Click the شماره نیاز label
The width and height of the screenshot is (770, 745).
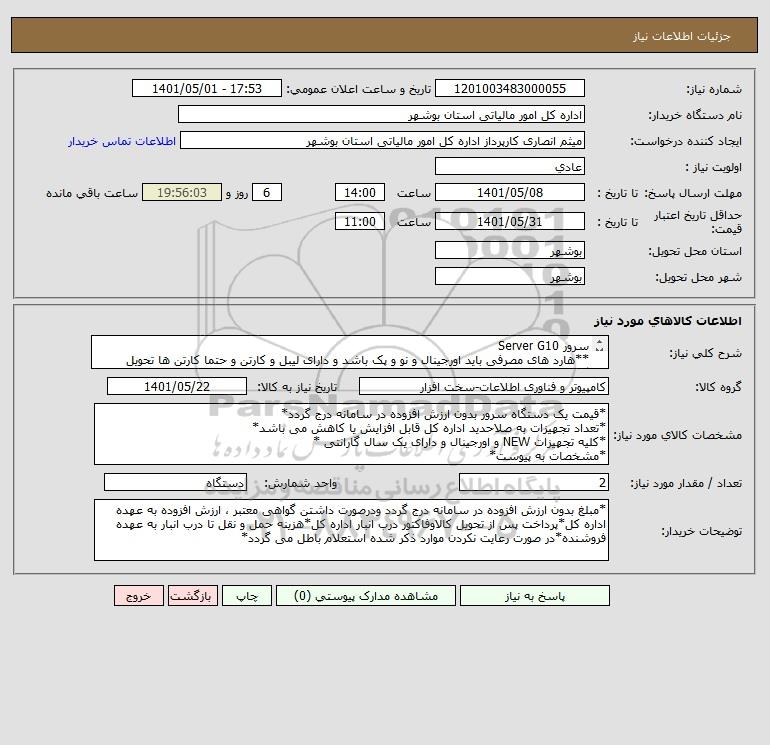click(714, 89)
